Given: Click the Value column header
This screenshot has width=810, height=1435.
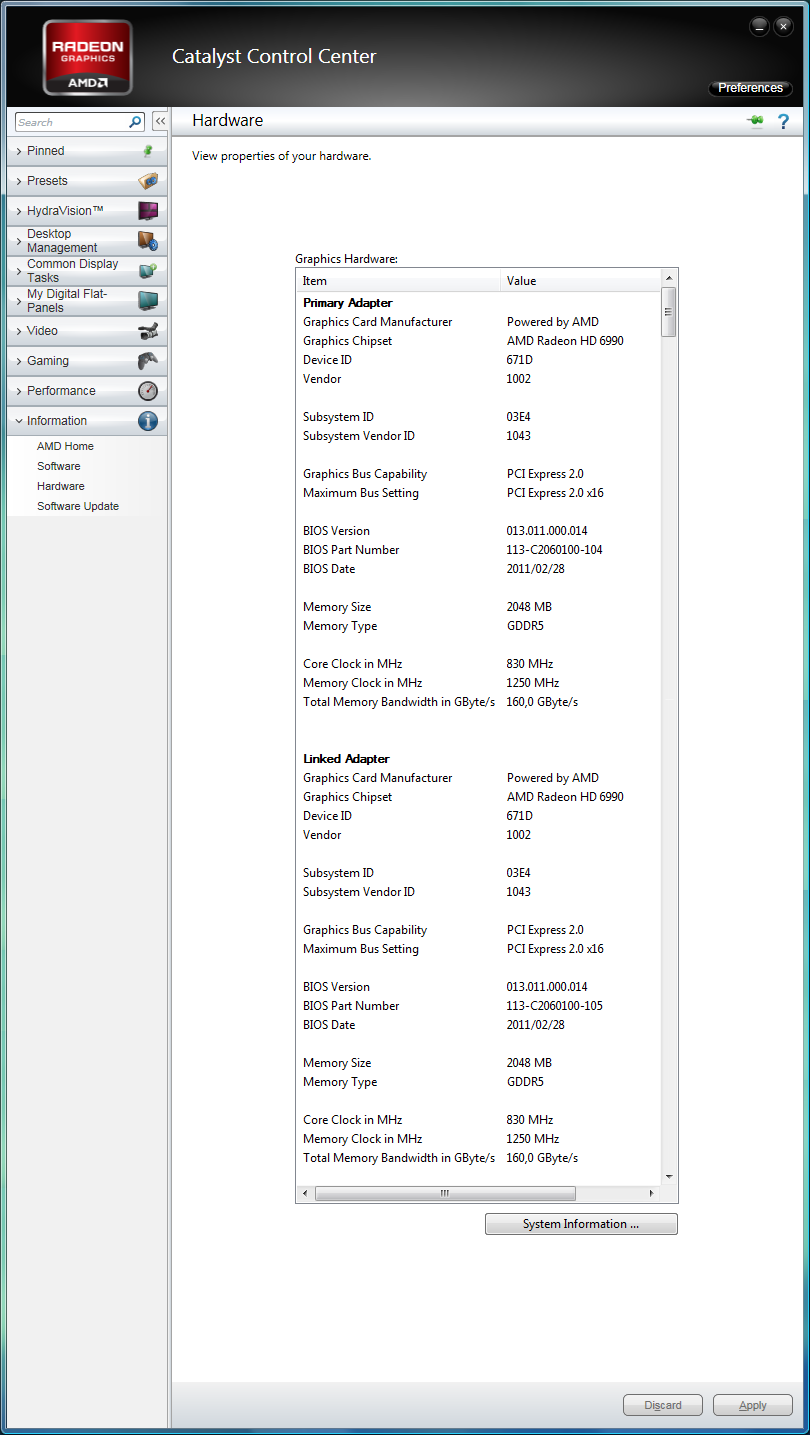Looking at the screenshot, I should (580, 281).
